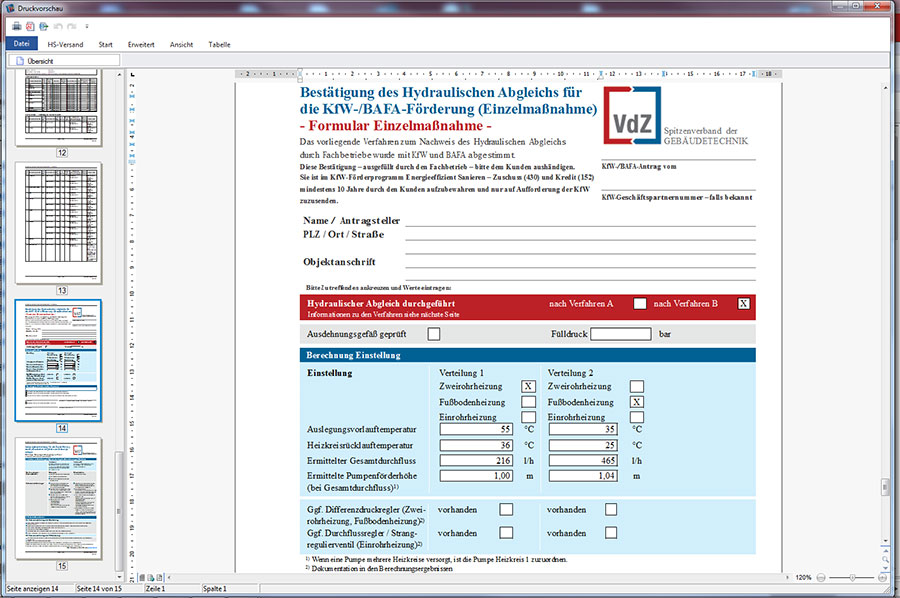Click the second view-mode icon with the globe

[150, 578]
